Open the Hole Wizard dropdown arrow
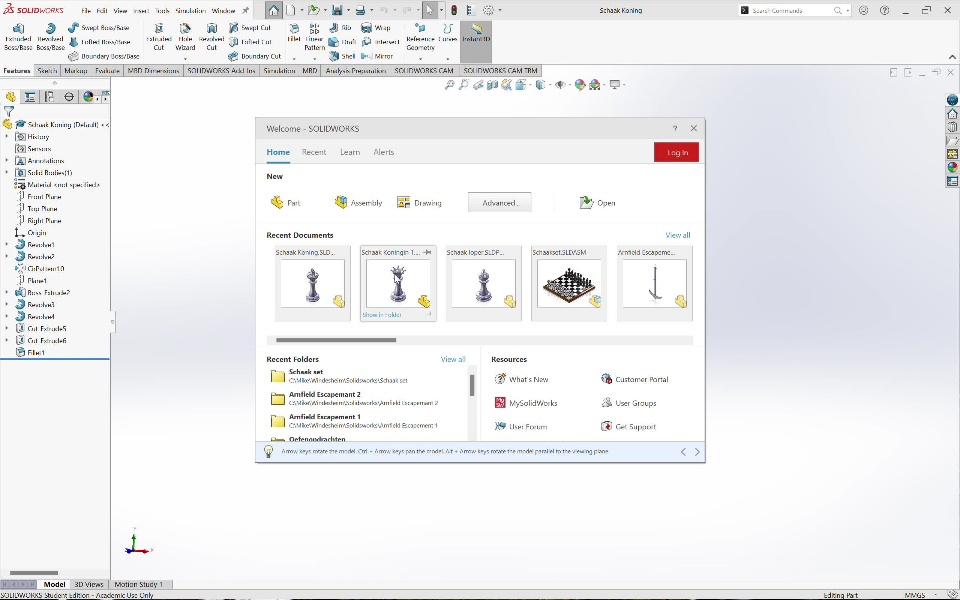Image resolution: width=960 pixels, height=600 pixels. coord(185,59)
